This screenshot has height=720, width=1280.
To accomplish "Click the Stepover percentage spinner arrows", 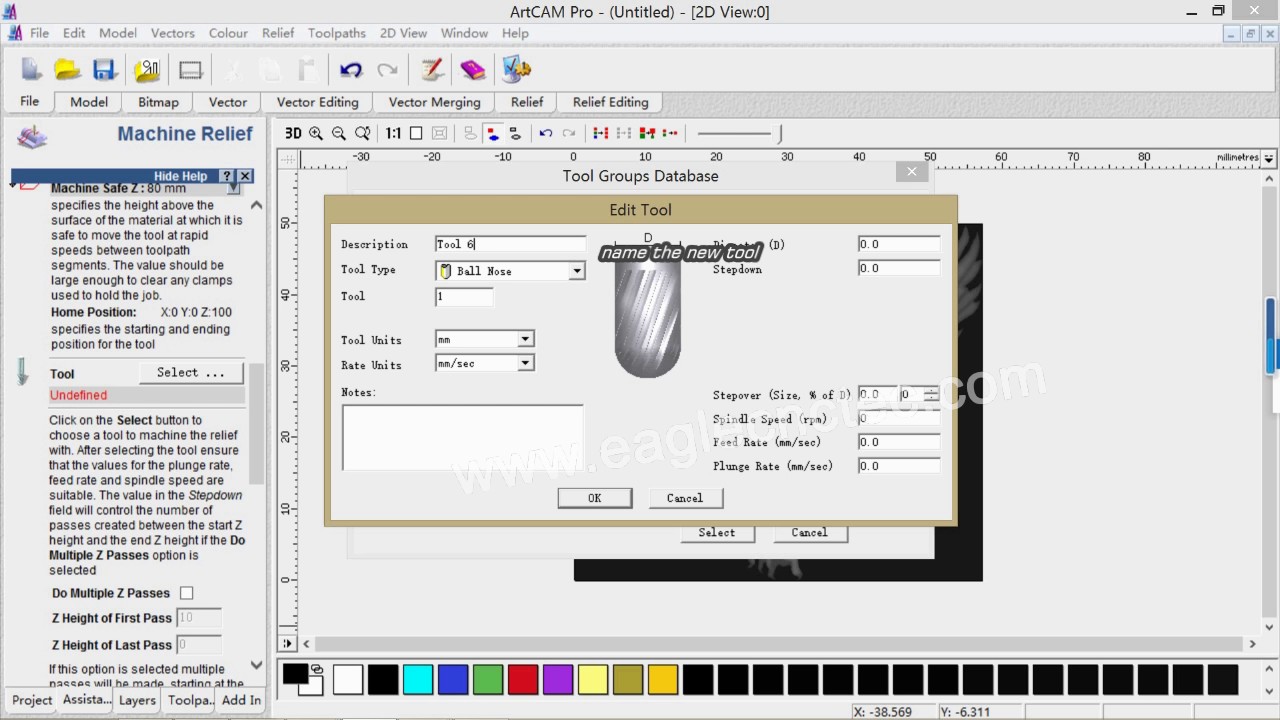I will click(x=931, y=395).
